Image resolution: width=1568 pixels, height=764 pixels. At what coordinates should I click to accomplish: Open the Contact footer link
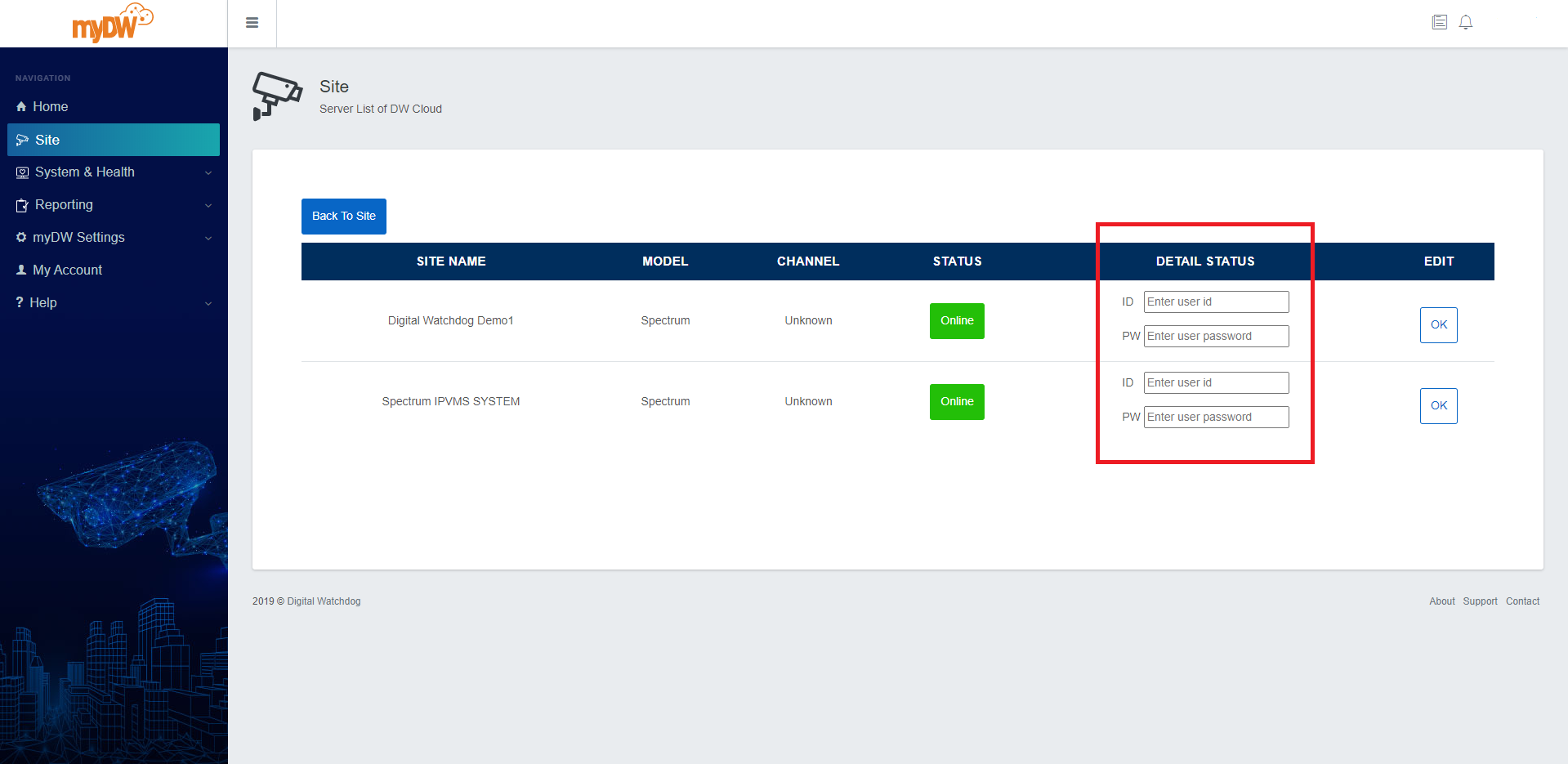click(1522, 601)
